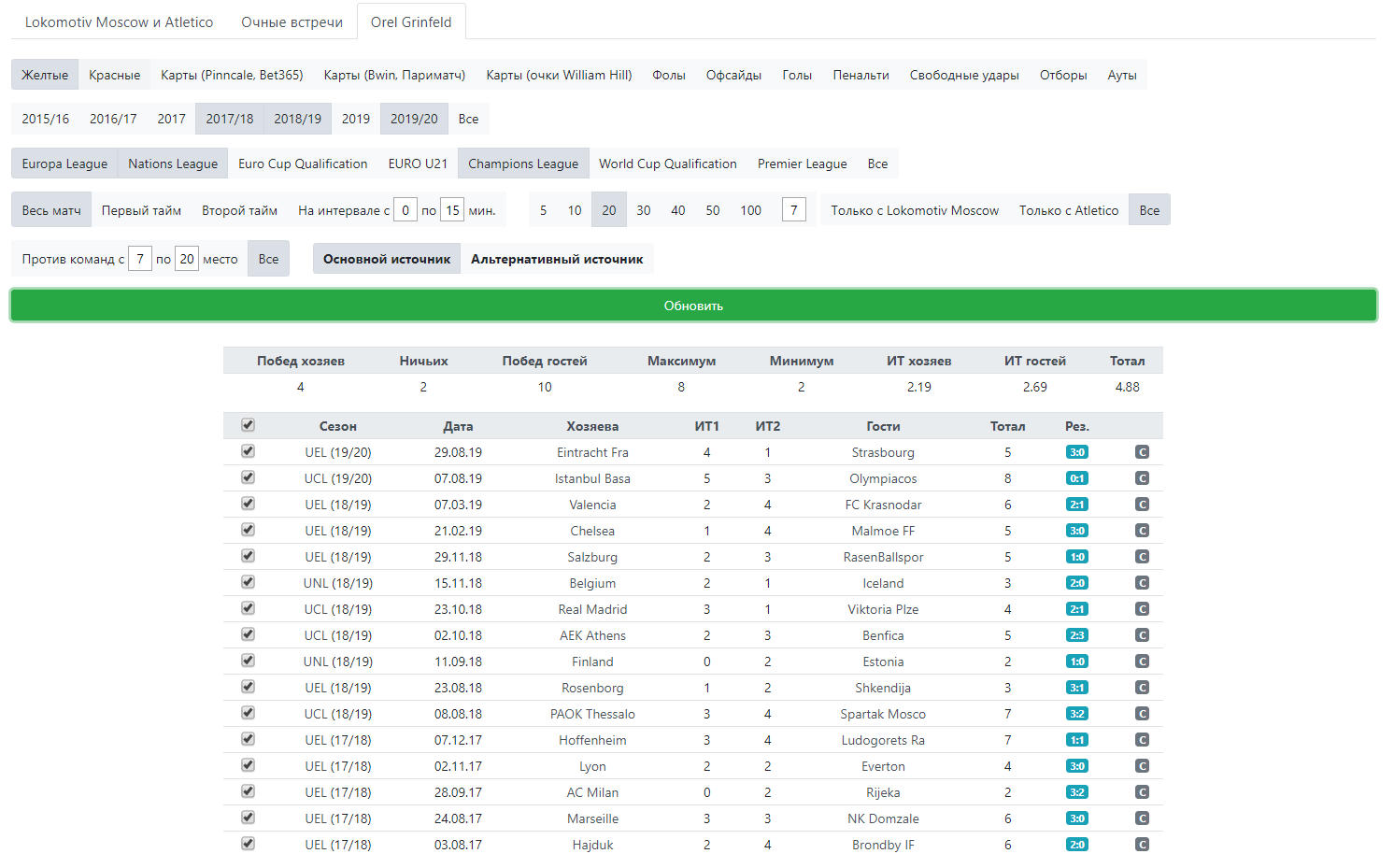Click the C icon in Rosenborg row
1394x868 pixels.
1142,688
